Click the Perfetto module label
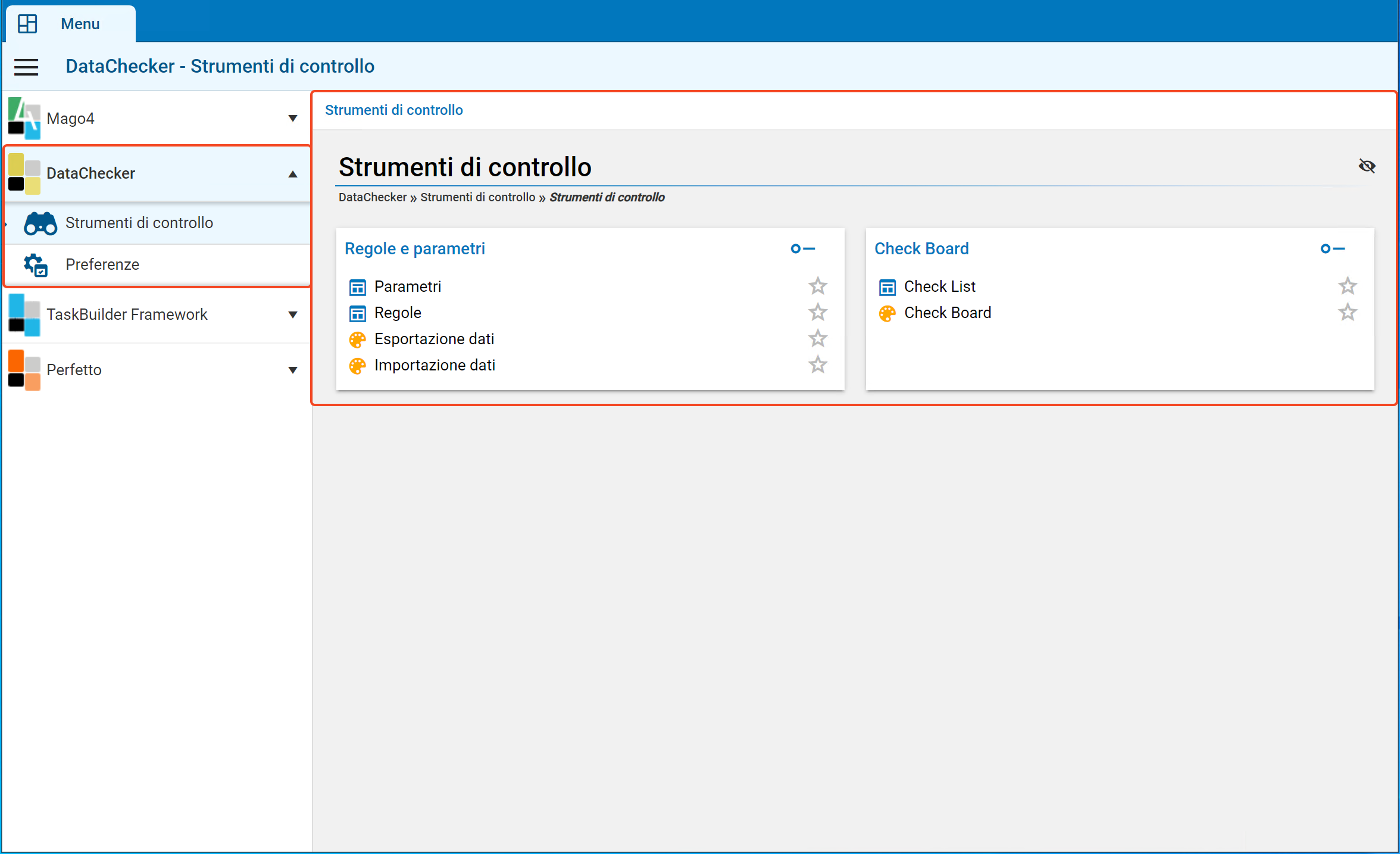The image size is (1400, 854). pos(74,370)
